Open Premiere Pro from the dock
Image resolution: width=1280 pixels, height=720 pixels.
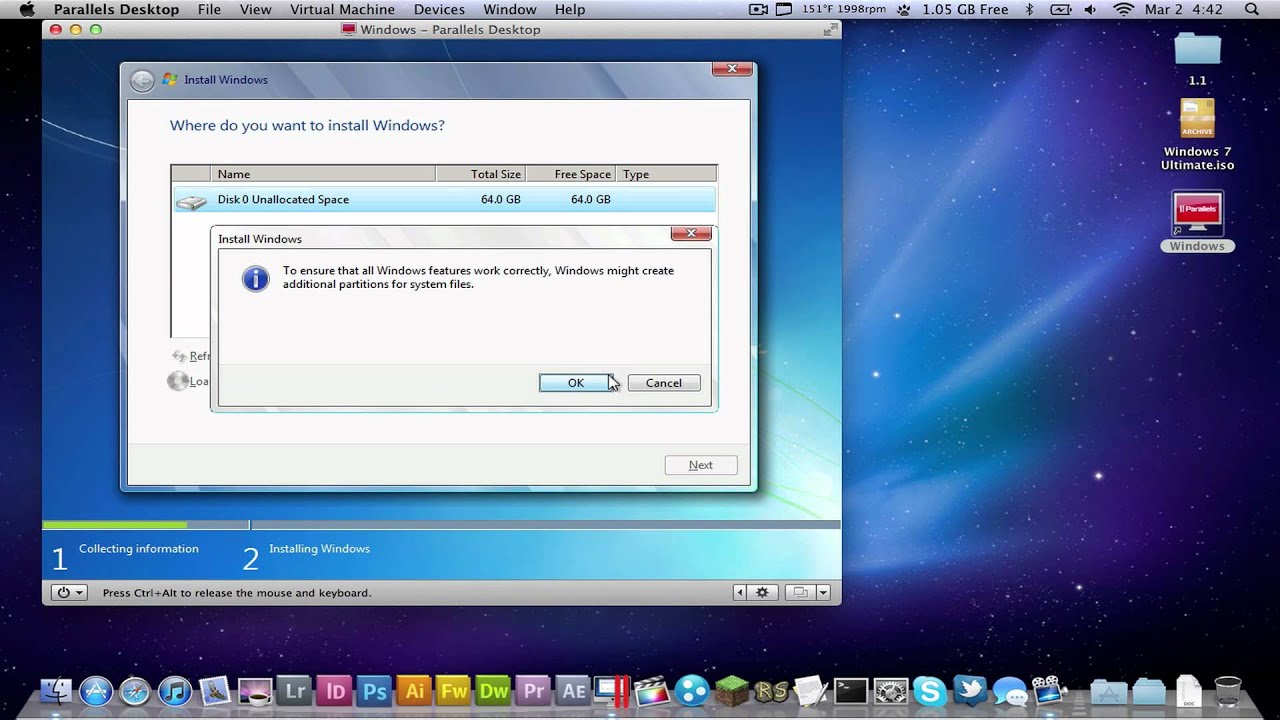(534, 691)
